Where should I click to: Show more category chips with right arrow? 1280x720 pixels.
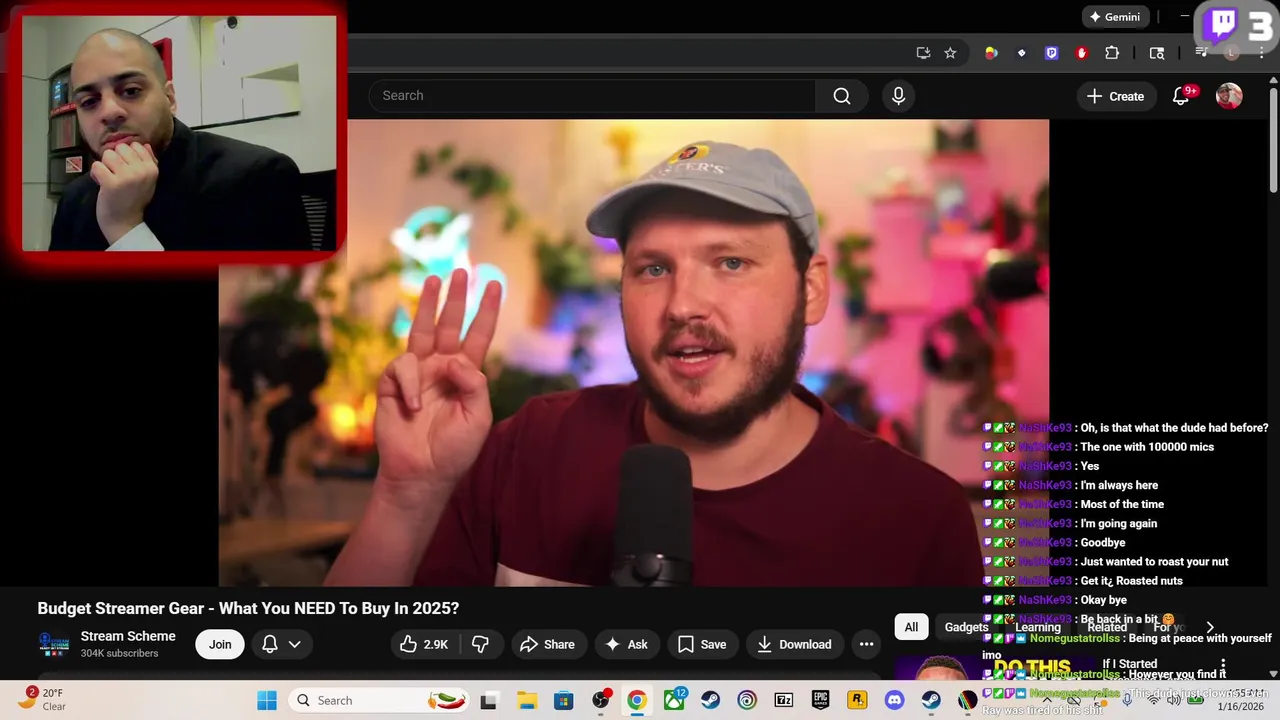click(1210, 627)
